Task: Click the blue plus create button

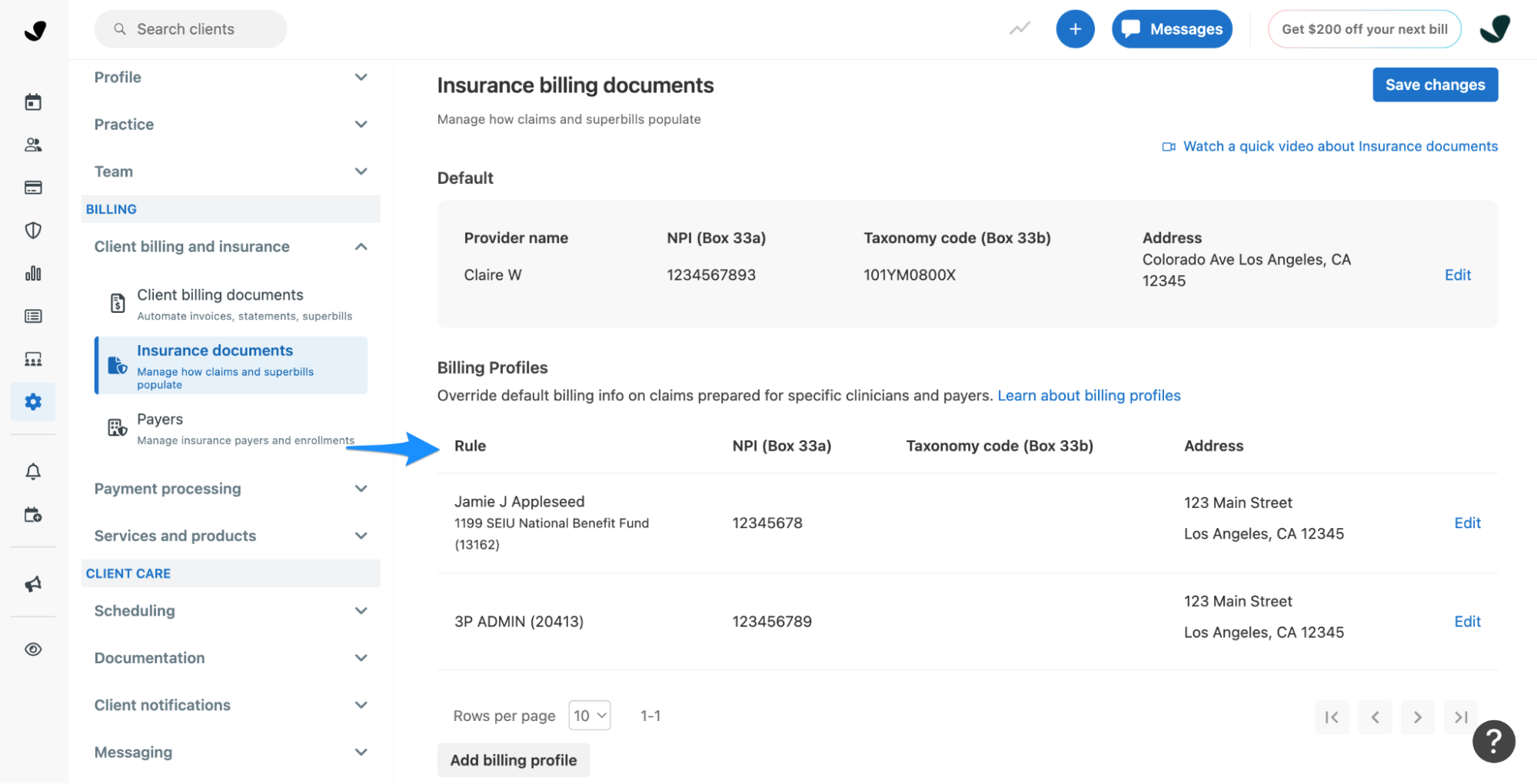Action: point(1075,29)
